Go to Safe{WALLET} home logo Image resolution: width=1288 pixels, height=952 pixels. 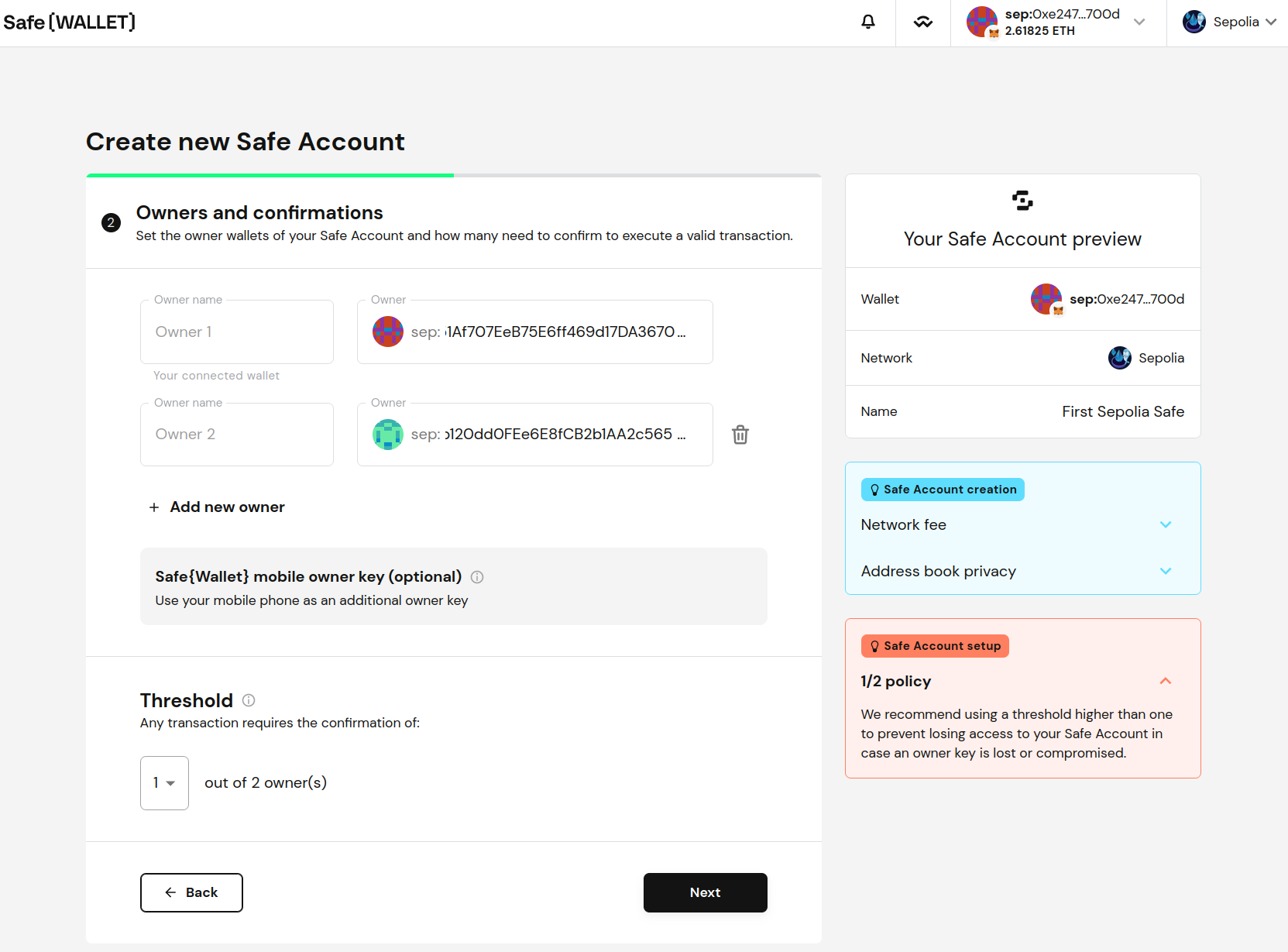coord(70,22)
